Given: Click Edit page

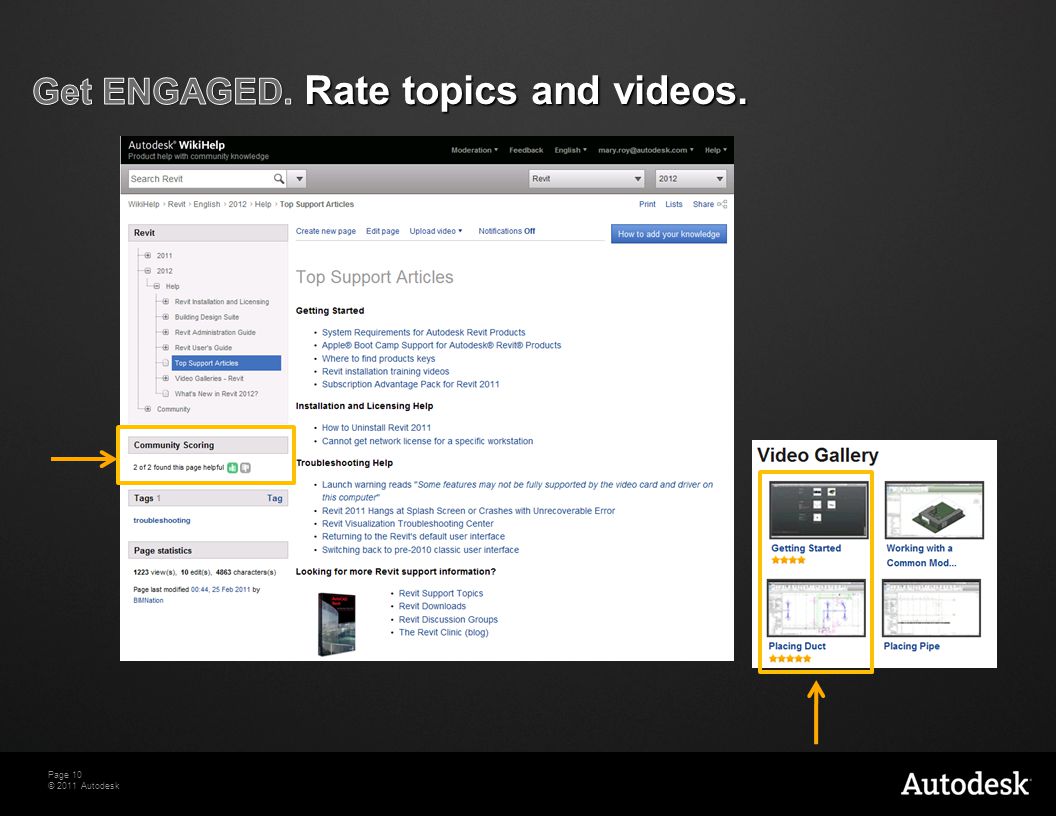Looking at the screenshot, I should coord(383,231).
